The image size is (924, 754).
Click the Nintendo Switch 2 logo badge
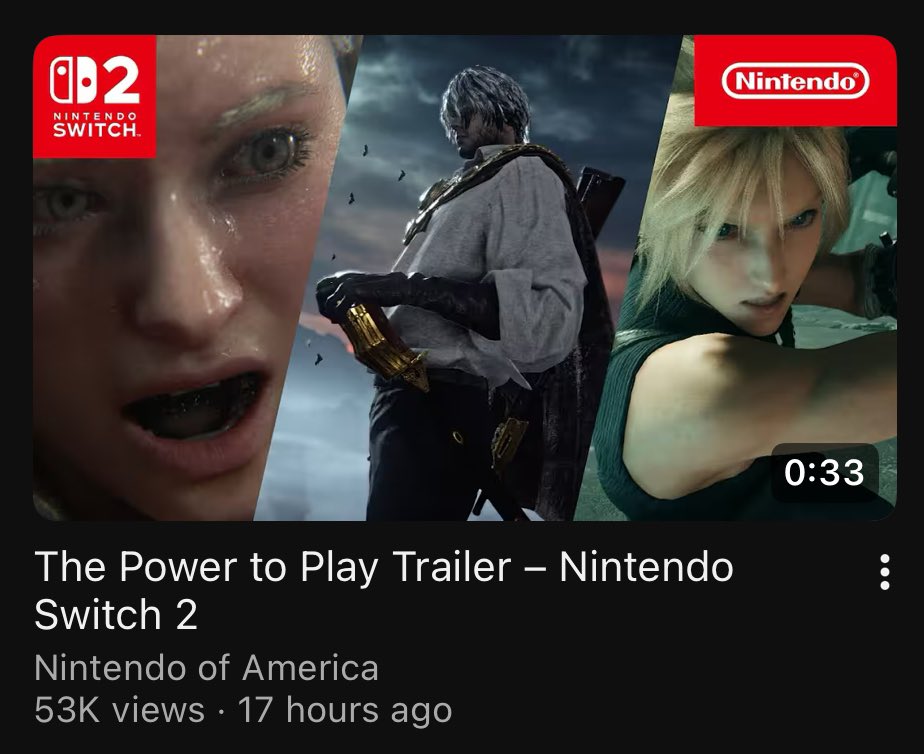click(x=95, y=97)
